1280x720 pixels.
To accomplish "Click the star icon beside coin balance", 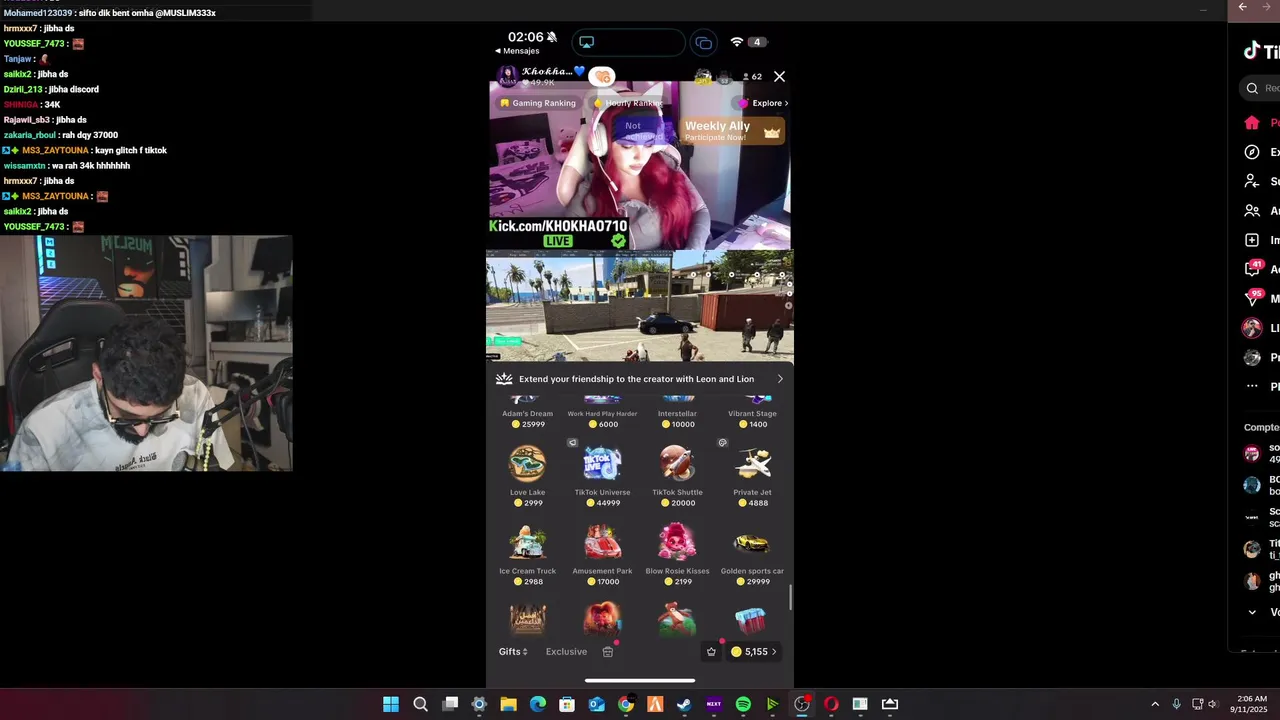I will (x=711, y=652).
